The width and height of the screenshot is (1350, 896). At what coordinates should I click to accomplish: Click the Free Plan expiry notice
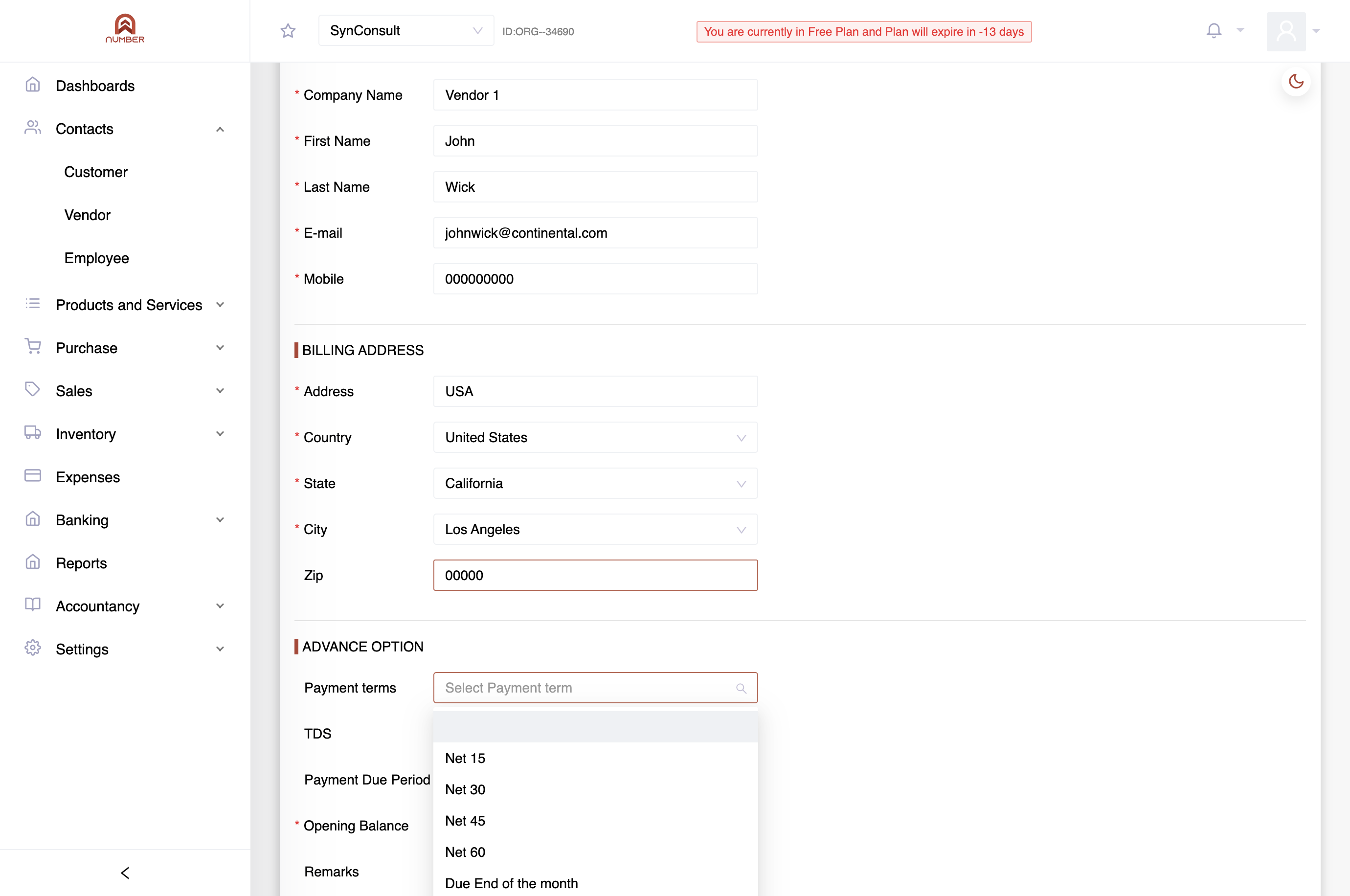864,31
